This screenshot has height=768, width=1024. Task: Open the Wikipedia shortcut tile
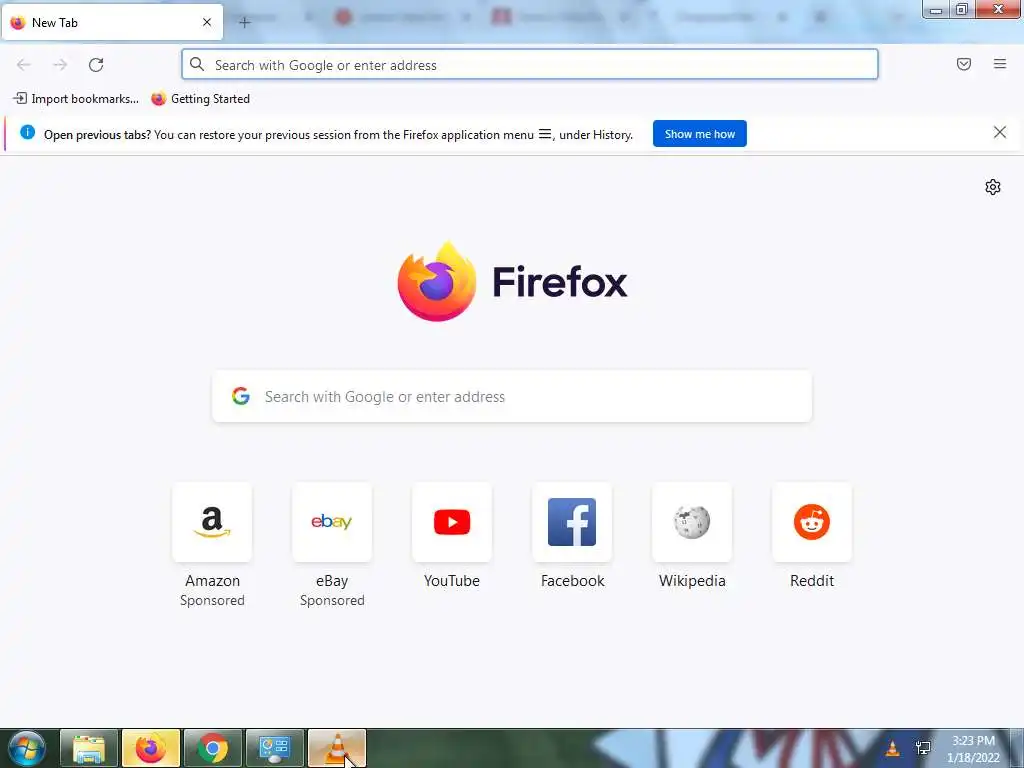tap(692, 536)
